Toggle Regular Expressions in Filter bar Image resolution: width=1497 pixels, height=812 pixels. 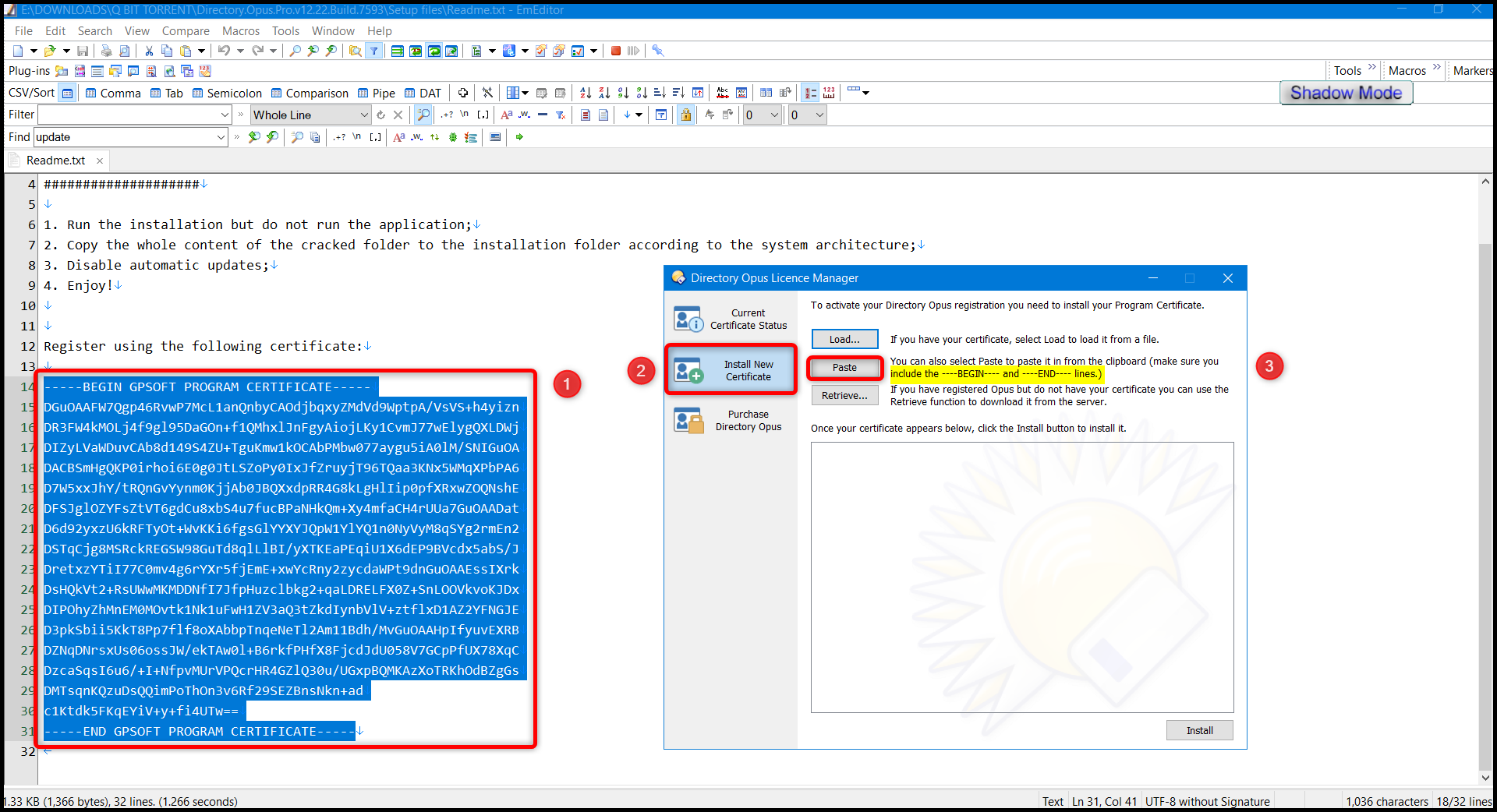(447, 115)
